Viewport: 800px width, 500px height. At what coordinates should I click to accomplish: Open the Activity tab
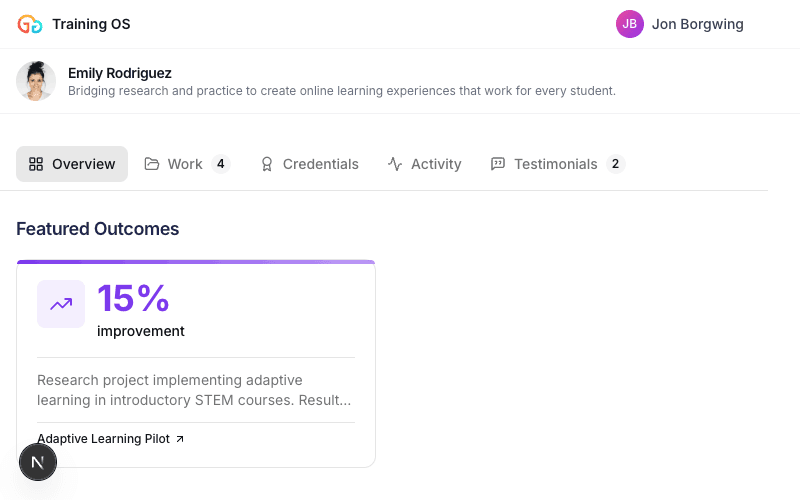[436, 164]
